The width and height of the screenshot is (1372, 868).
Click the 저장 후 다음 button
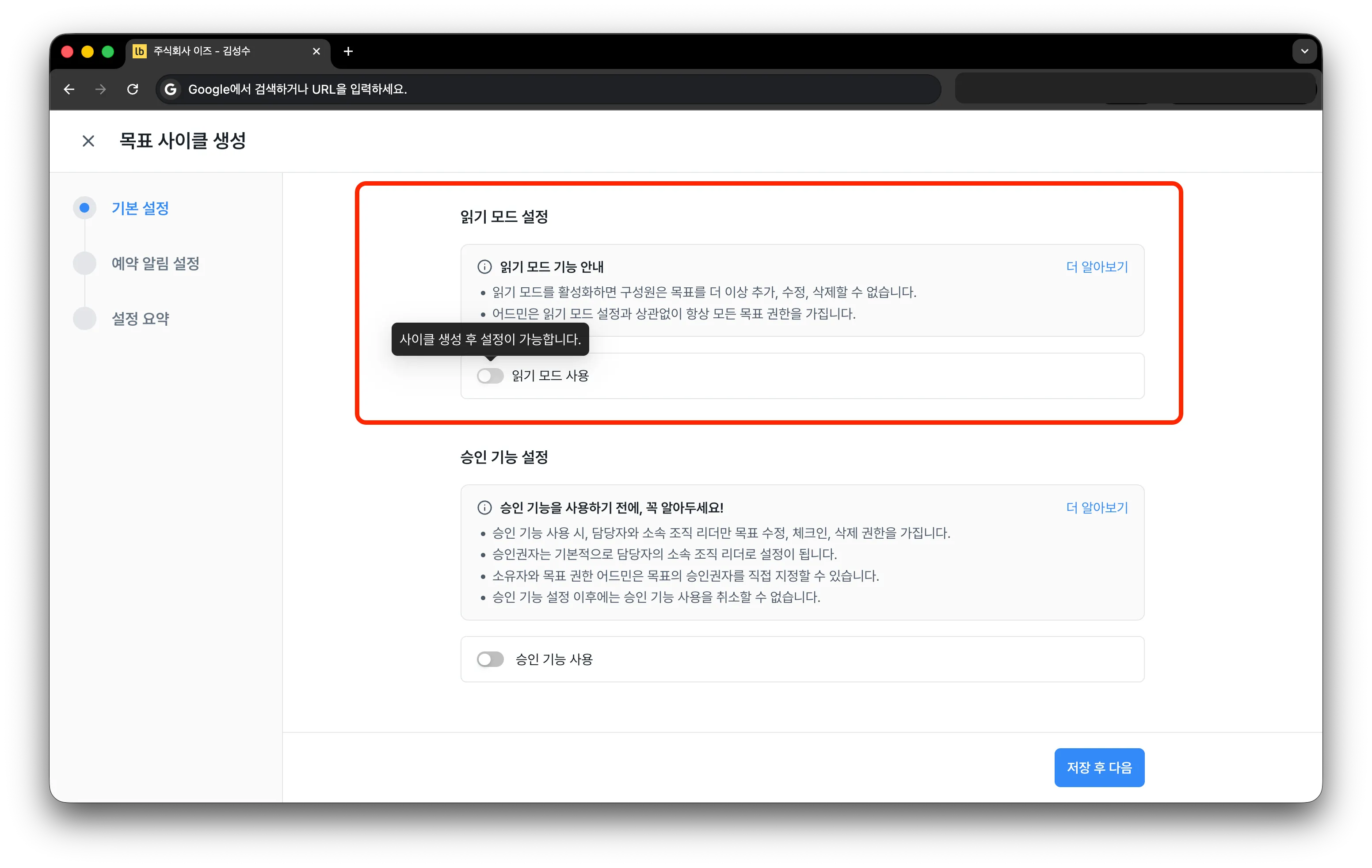[1099, 768]
